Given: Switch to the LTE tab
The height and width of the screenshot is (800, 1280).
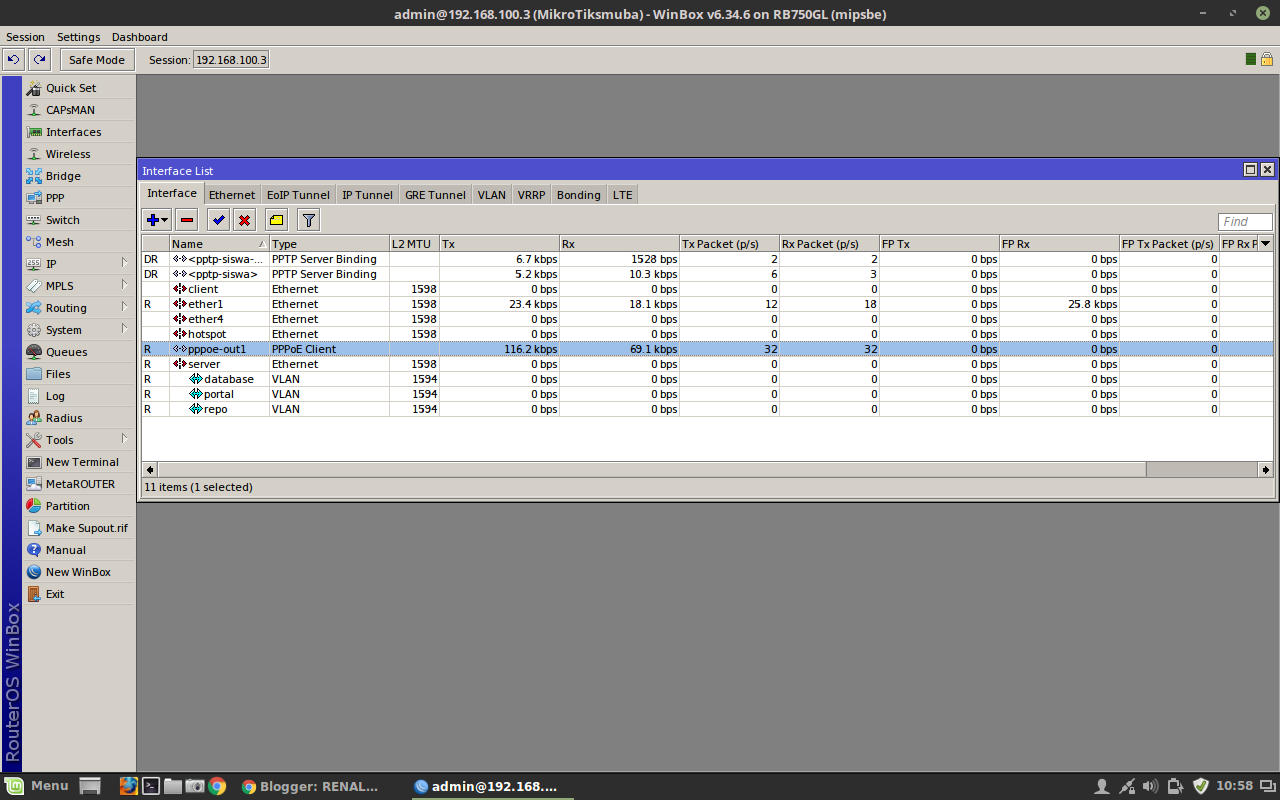Looking at the screenshot, I should click(x=623, y=195).
